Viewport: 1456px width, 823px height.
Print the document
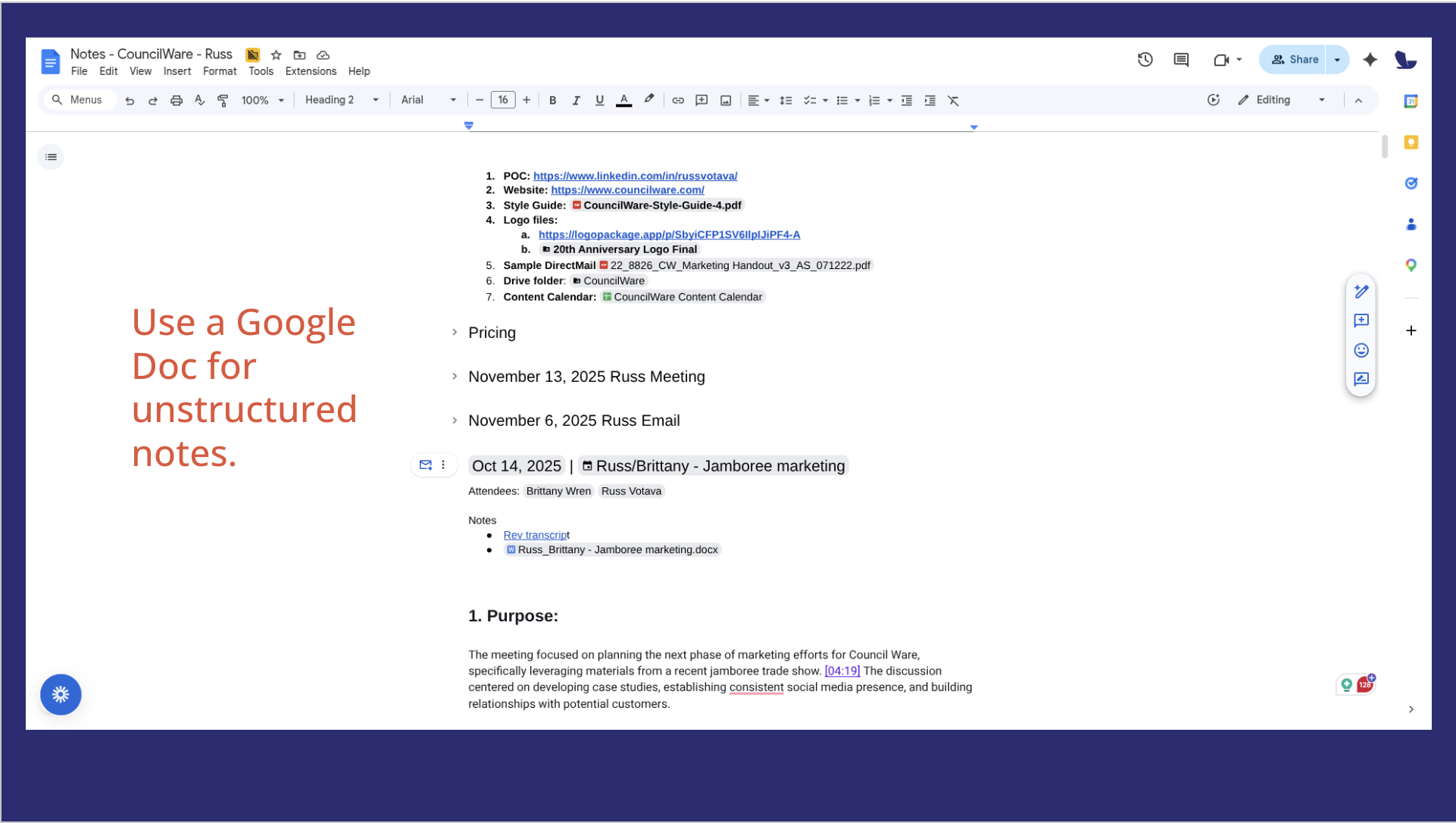(177, 100)
